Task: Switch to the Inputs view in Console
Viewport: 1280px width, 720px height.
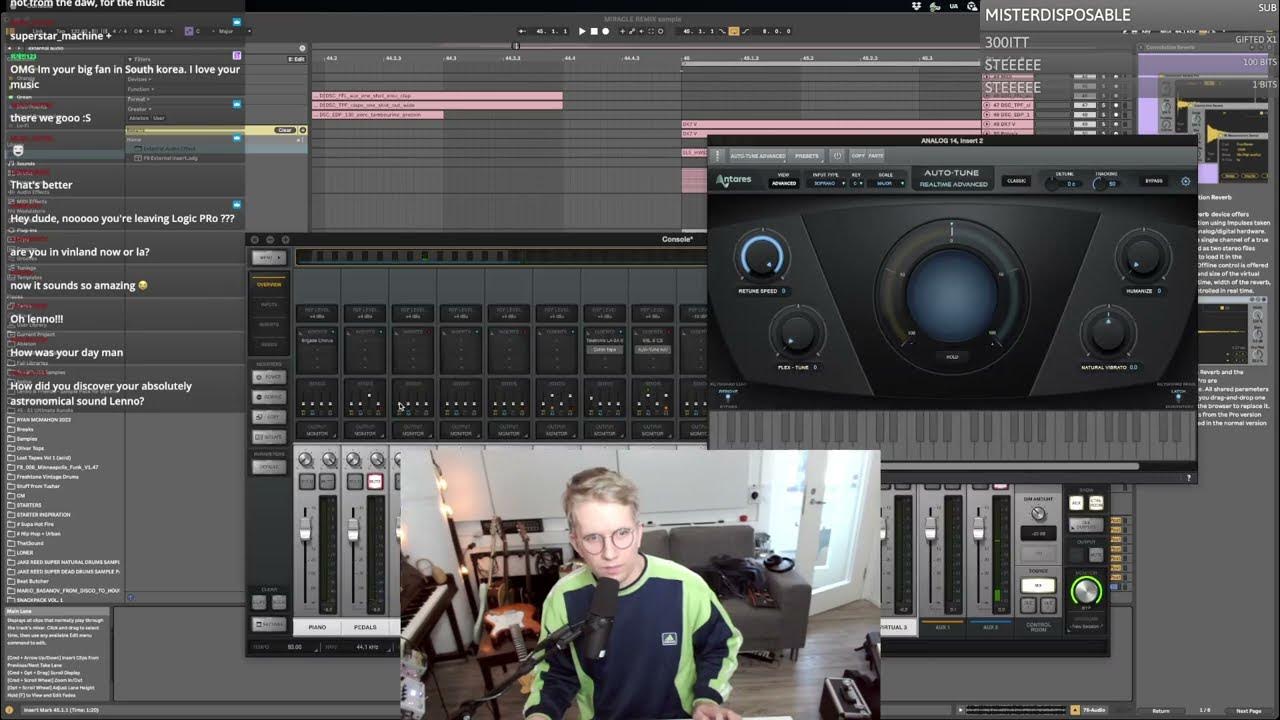Action: tap(269, 304)
